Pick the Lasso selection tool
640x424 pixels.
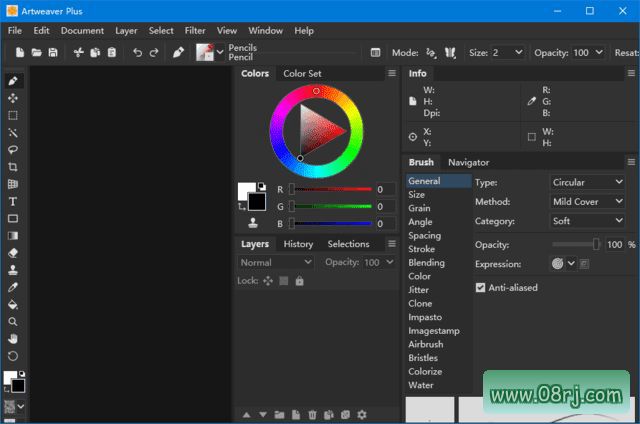[13, 150]
